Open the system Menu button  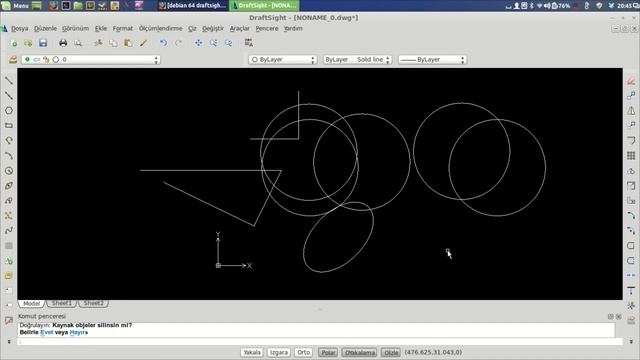(15, 6)
